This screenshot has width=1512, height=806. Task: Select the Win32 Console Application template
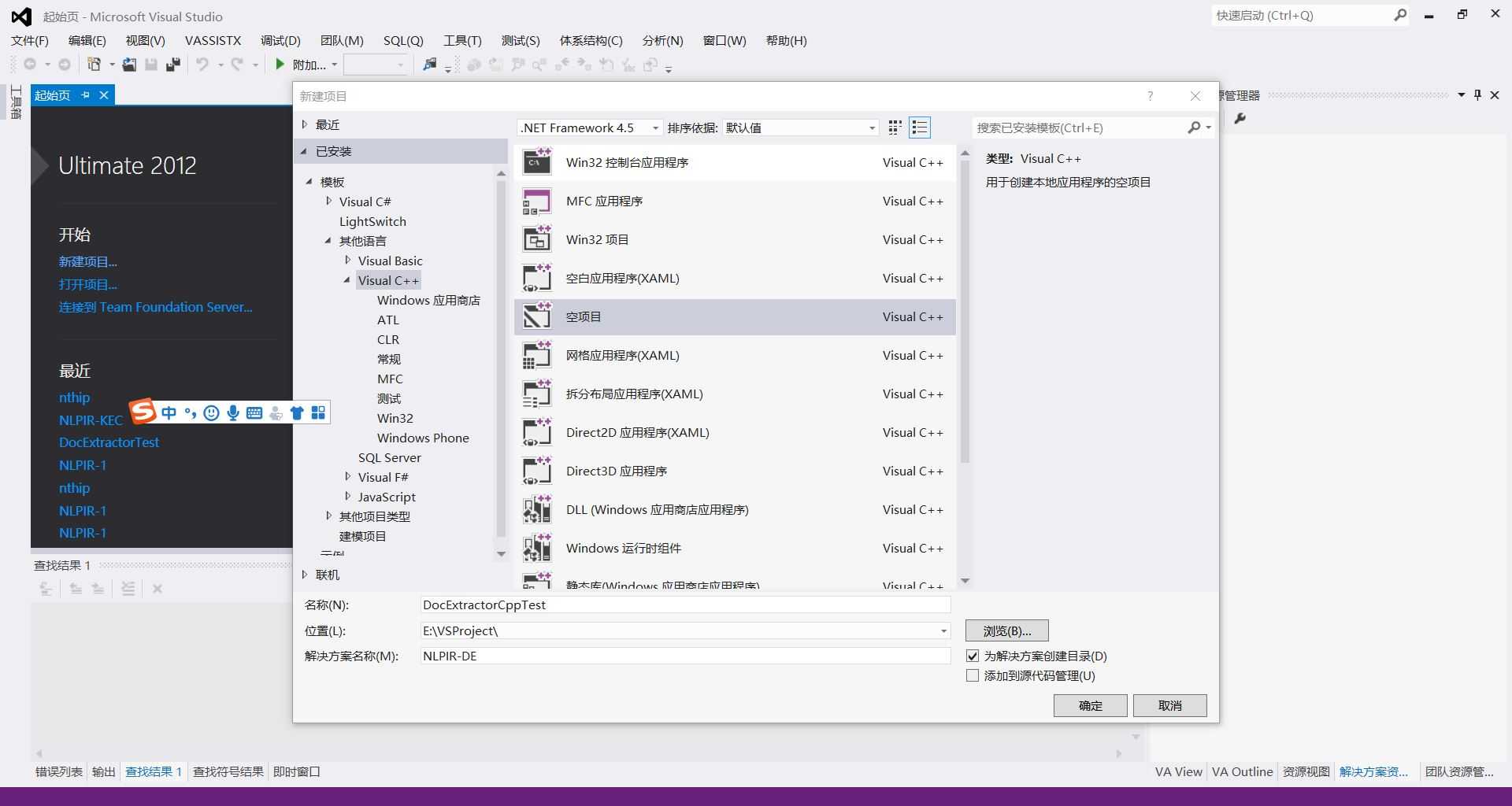click(735, 163)
